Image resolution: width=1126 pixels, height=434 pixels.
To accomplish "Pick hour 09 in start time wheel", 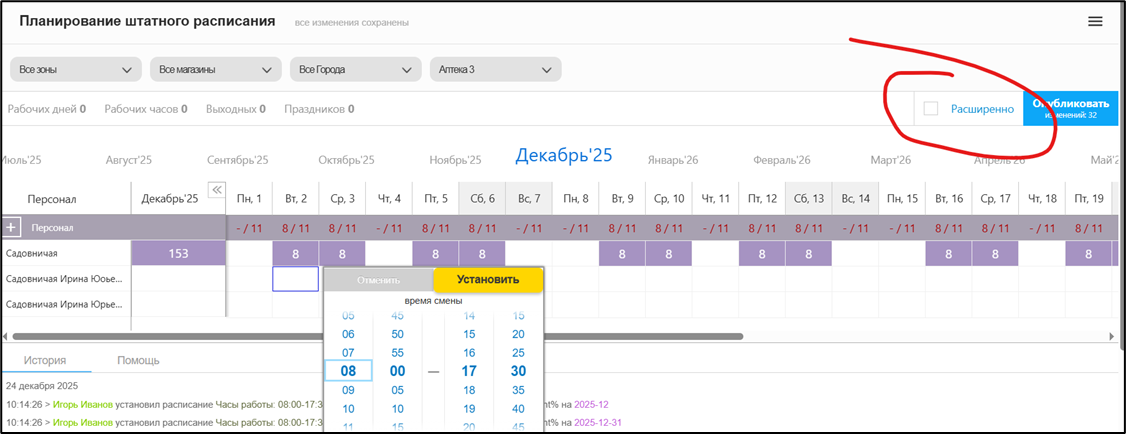I will tap(348, 390).
